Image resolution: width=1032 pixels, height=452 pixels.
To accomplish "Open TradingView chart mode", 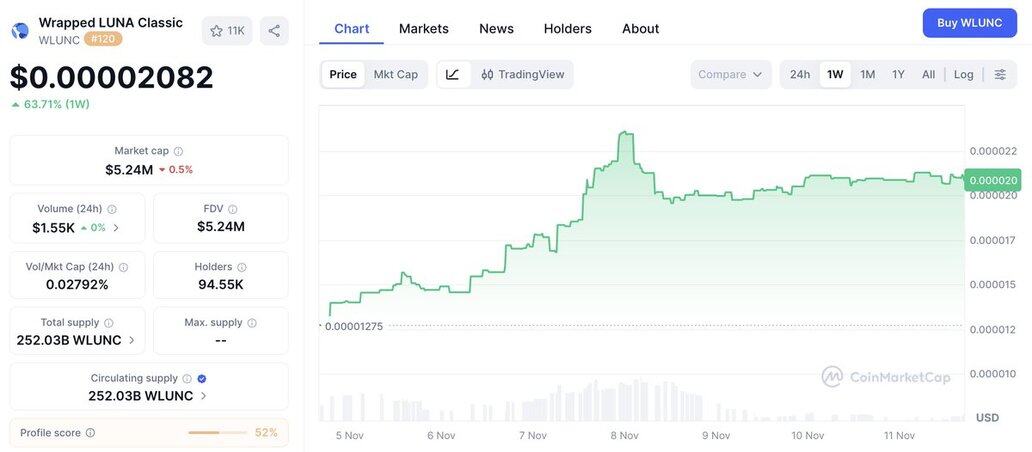I will 522,74.
